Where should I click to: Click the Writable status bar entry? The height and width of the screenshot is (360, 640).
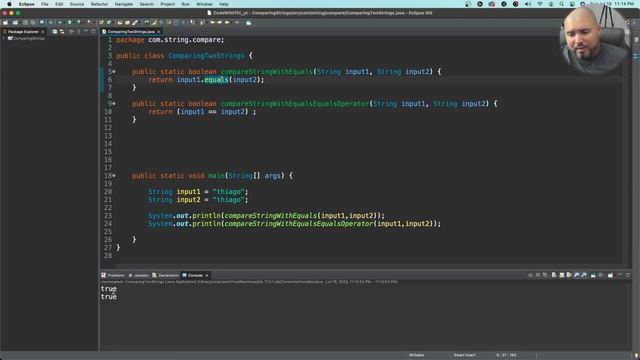pyautogui.click(x=416, y=355)
